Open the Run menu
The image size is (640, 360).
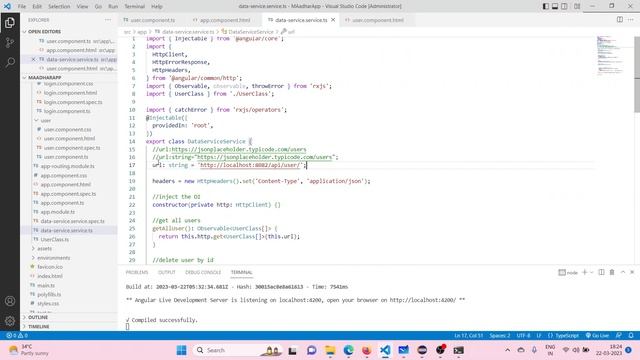(113, 7)
